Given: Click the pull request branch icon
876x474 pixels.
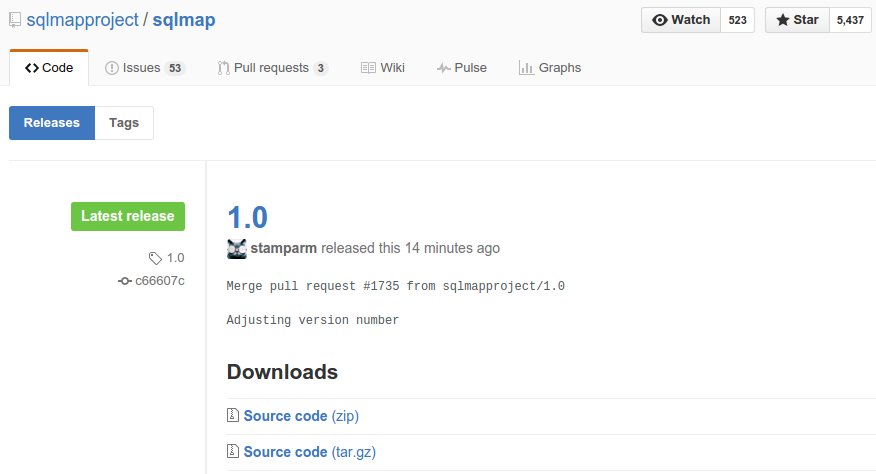Looking at the screenshot, I should click(x=223, y=68).
